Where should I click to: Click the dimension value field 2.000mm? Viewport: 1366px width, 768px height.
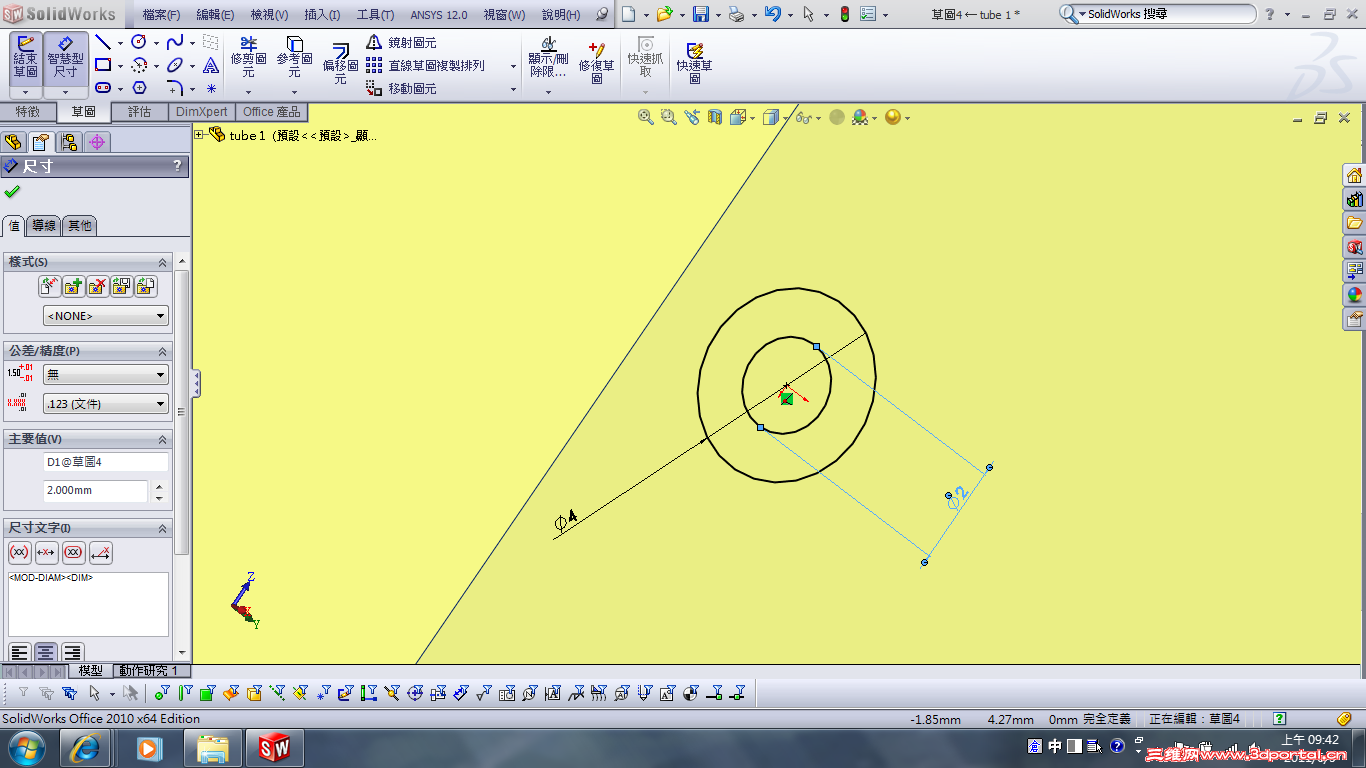point(96,491)
